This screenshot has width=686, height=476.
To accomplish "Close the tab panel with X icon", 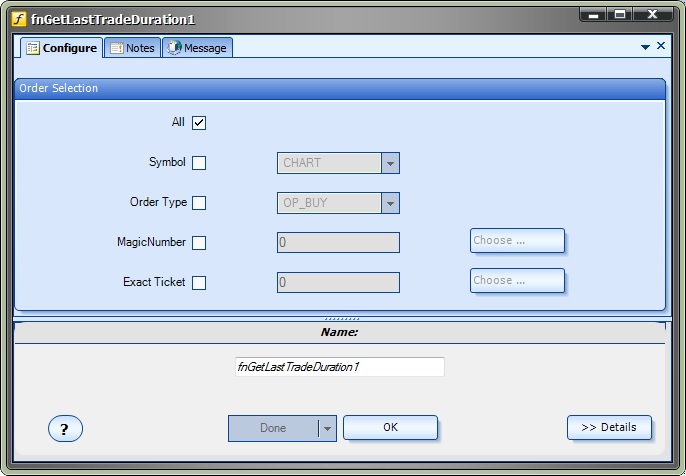I will coord(661,46).
